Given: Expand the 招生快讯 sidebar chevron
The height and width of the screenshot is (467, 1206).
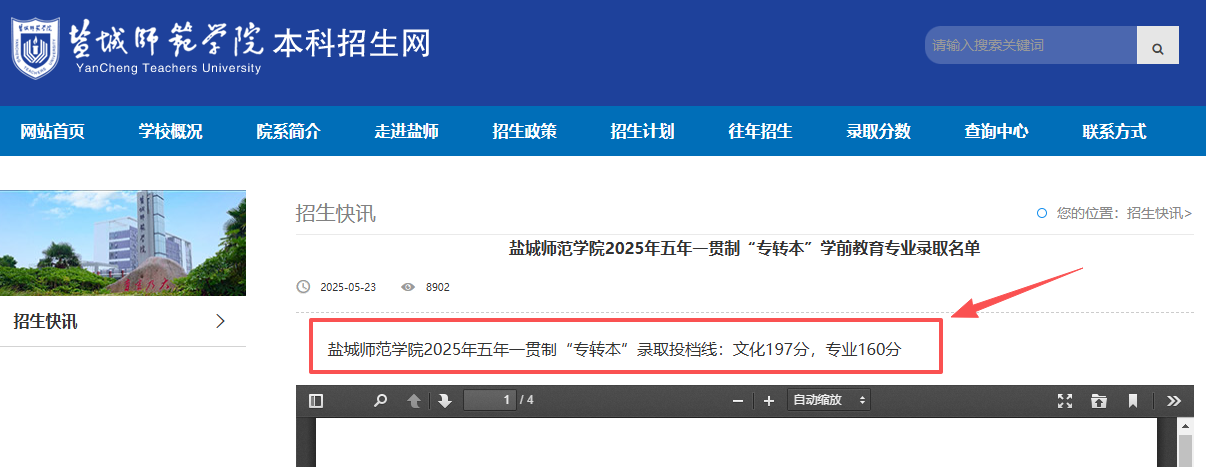Looking at the screenshot, I should (x=221, y=321).
